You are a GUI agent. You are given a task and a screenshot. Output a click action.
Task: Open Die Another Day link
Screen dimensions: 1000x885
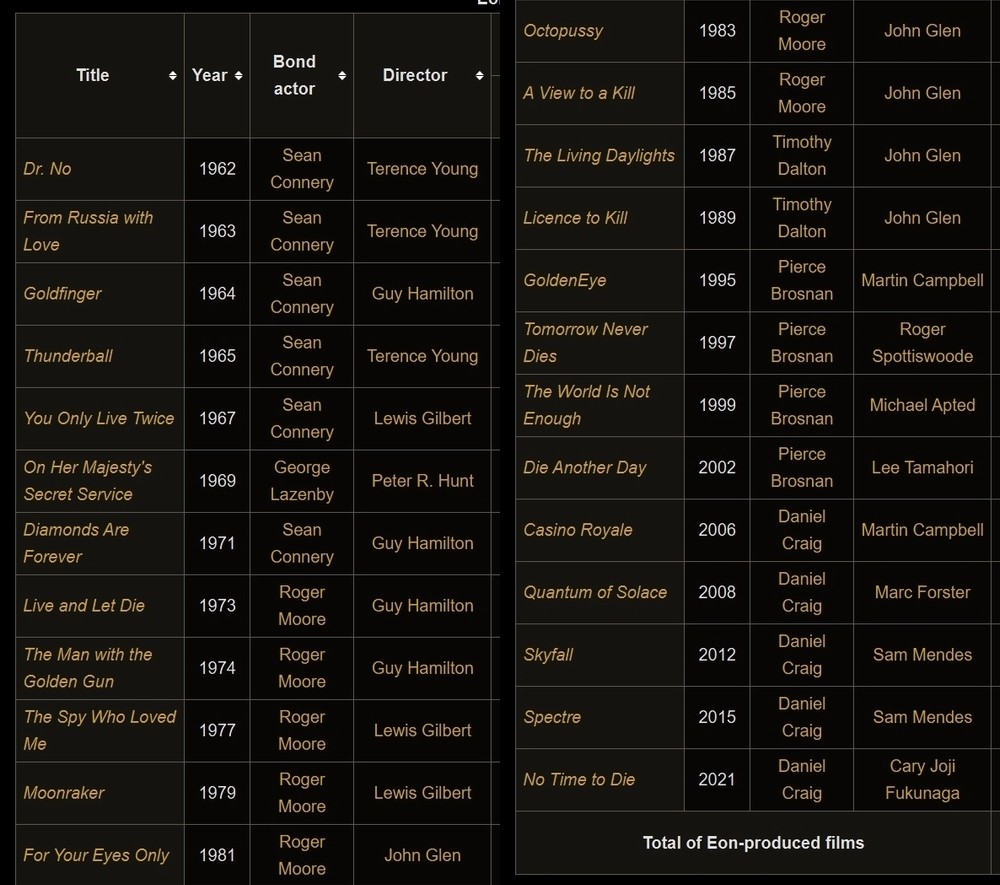(x=585, y=467)
